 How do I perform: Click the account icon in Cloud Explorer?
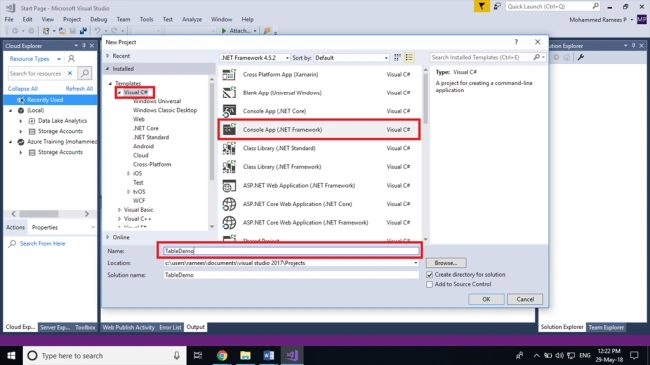point(71,58)
